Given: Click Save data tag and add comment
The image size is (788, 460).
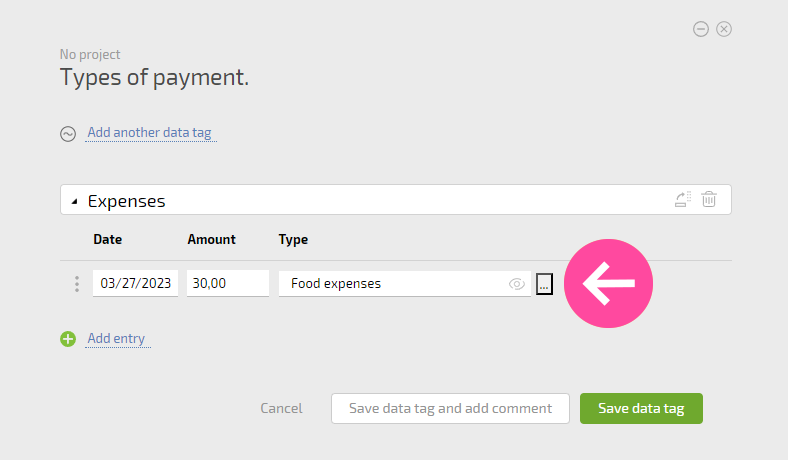Looking at the screenshot, I should pos(450,408).
